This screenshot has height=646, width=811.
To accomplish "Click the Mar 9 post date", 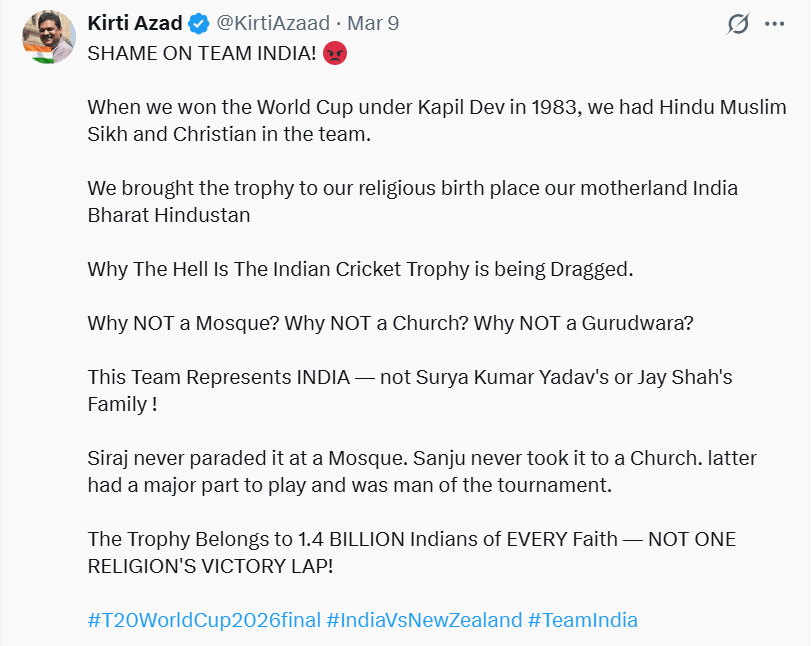I will [372, 23].
